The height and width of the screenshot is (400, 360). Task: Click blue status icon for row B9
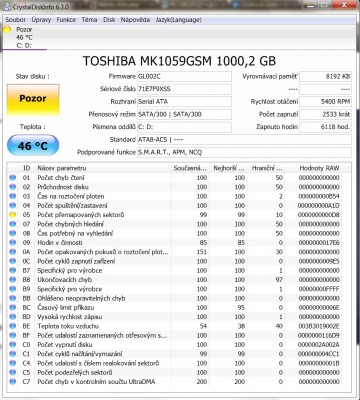(x=13, y=289)
